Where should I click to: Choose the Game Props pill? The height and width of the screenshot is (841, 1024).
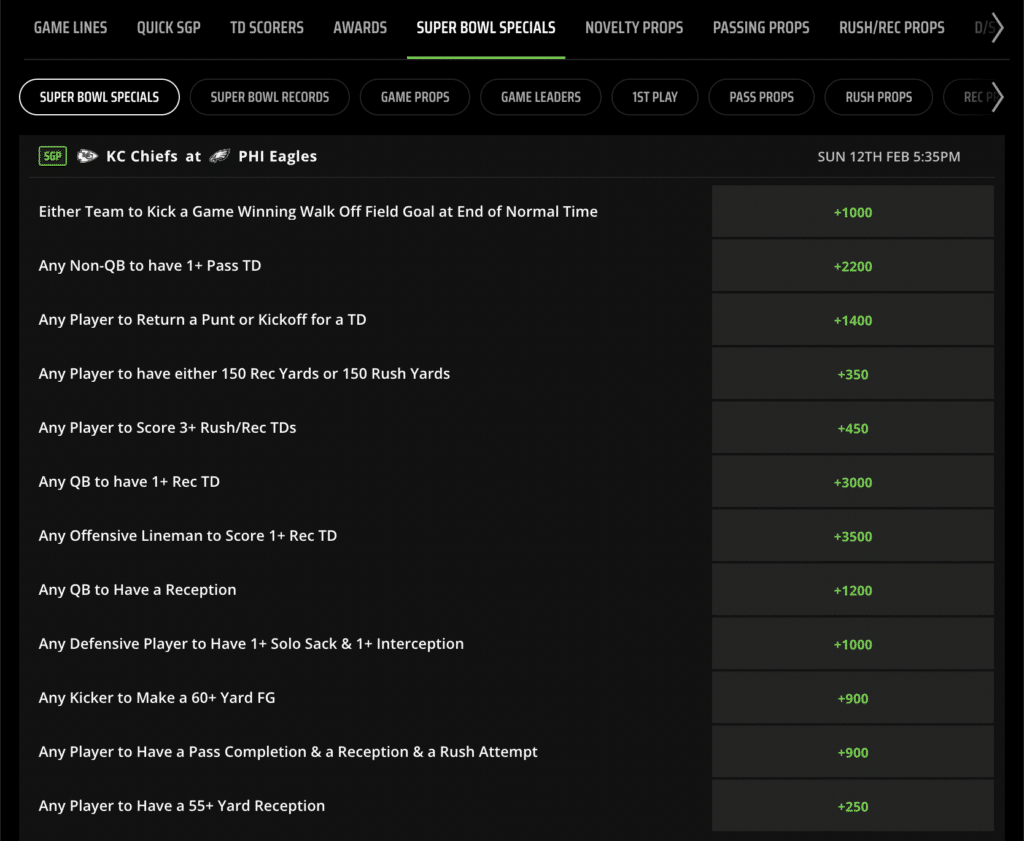coord(415,97)
